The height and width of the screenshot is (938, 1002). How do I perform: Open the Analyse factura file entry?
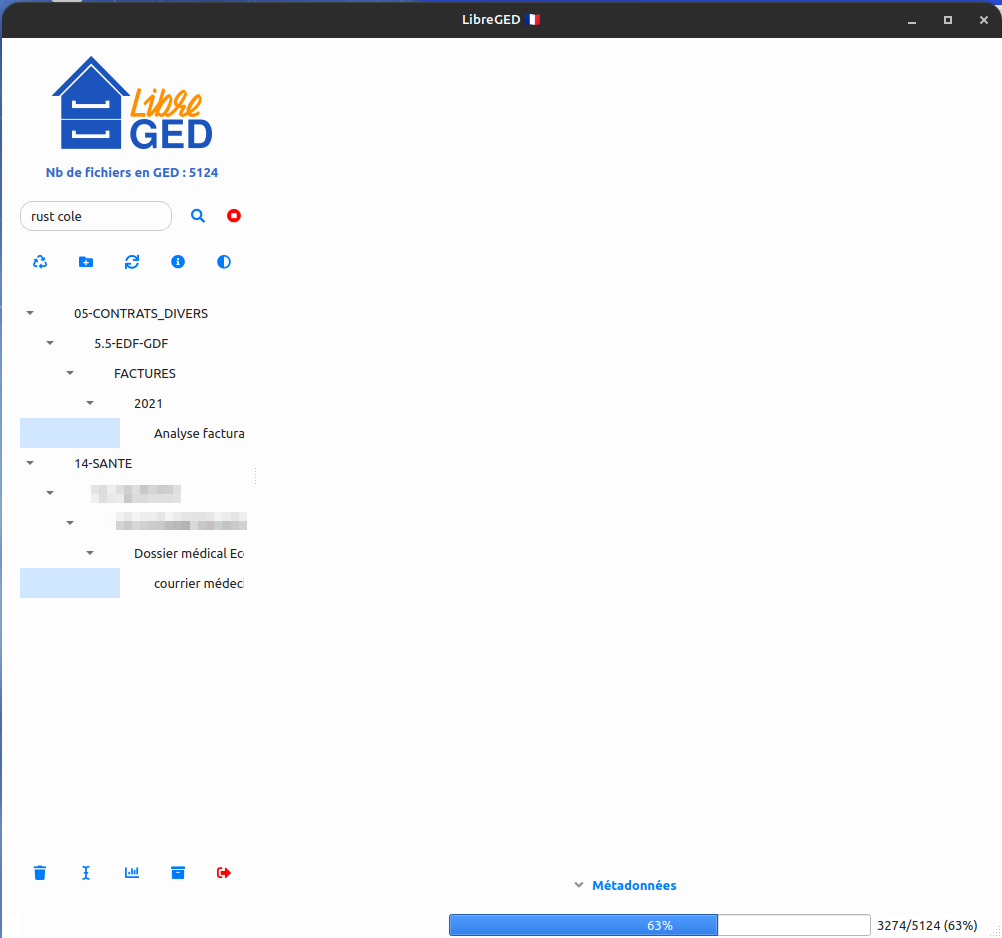pyautogui.click(x=198, y=433)
